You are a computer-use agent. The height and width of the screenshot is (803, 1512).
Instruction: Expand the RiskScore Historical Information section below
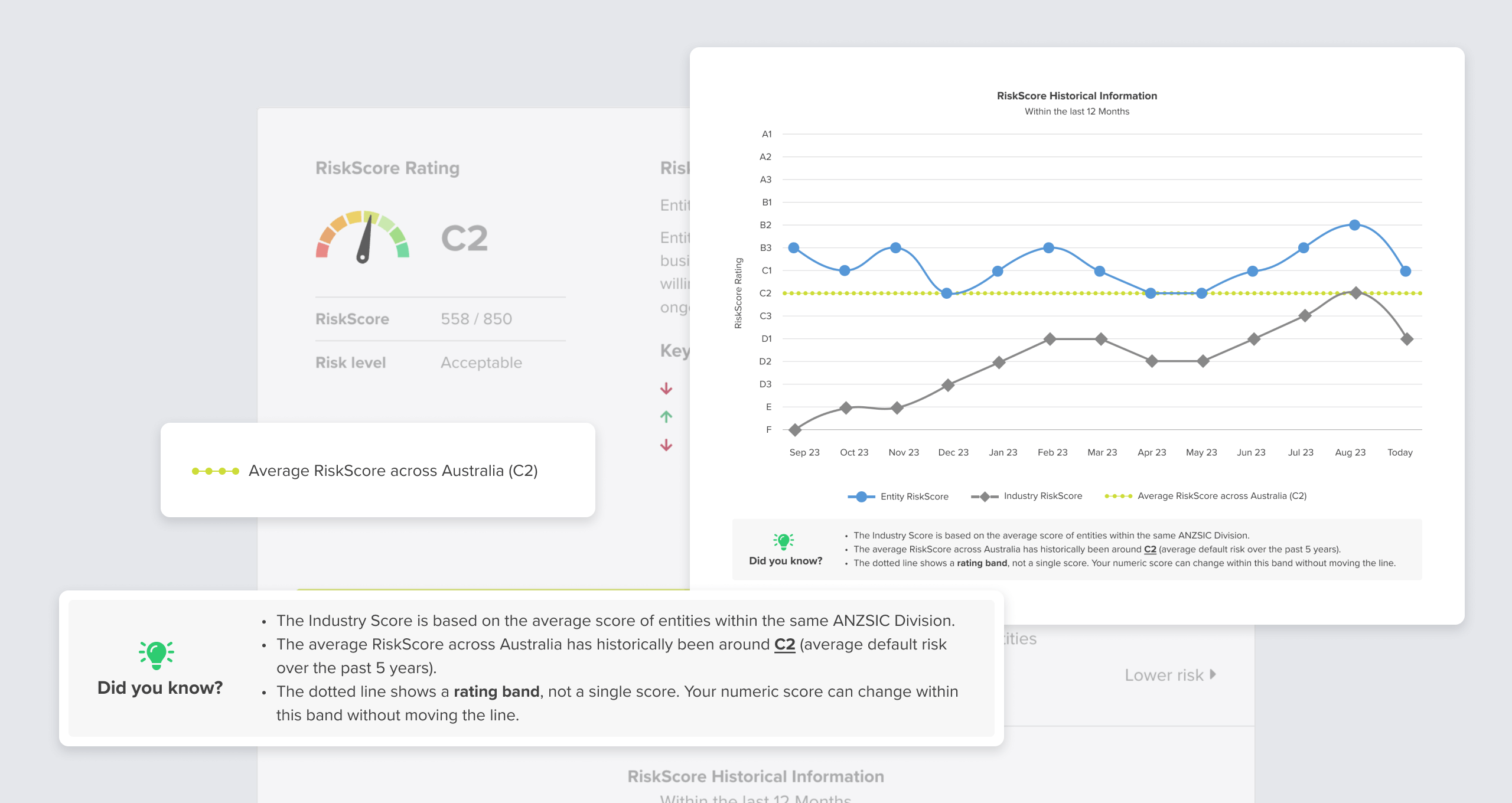click(x=755, y=776)
